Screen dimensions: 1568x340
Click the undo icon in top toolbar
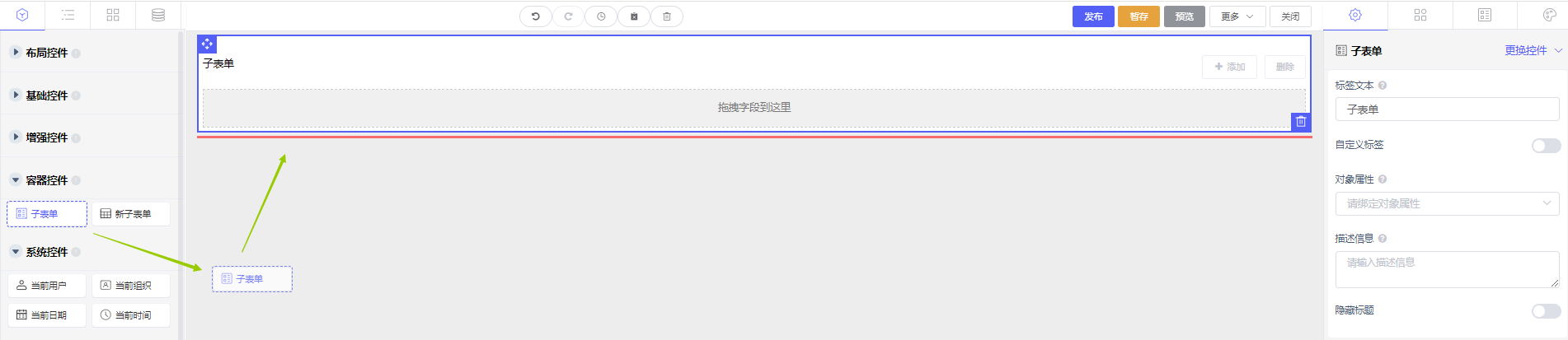click(536, 16)
